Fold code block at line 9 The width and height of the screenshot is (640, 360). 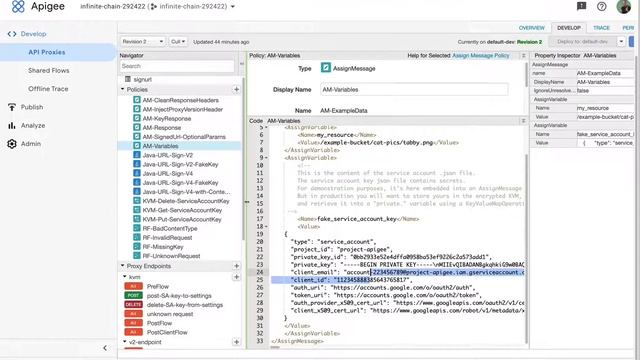click(267, 158)
